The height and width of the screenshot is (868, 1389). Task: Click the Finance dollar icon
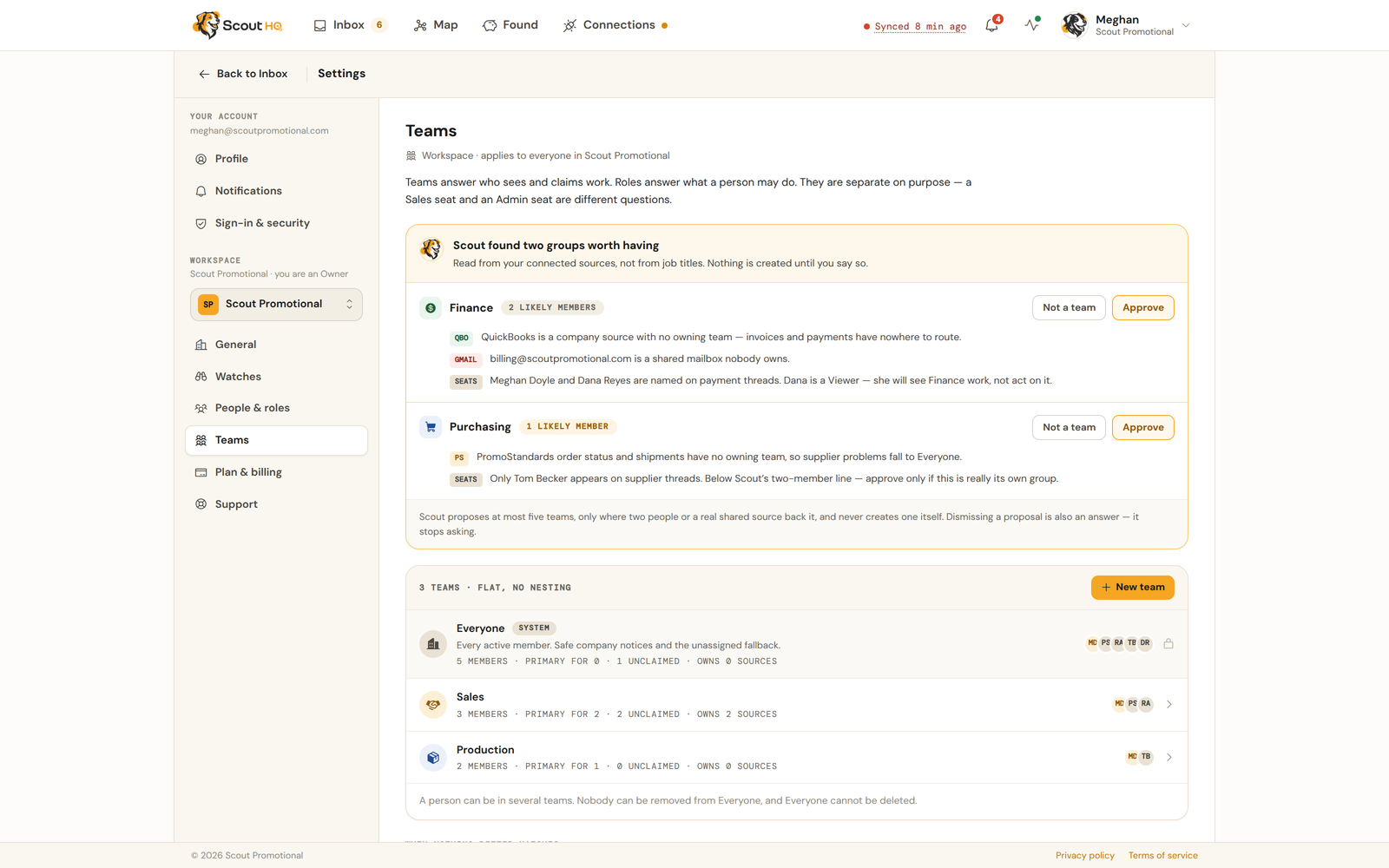431,308
